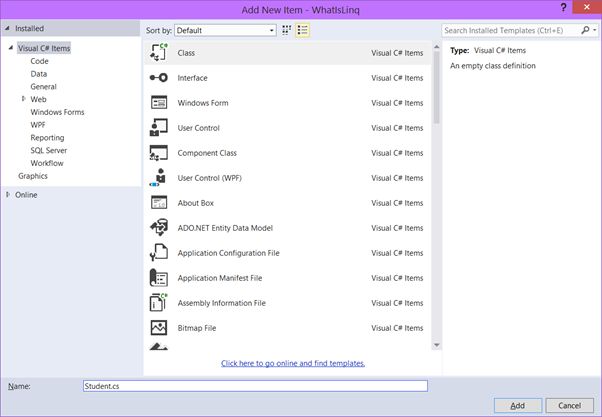Viewport: 602px width, 417px height.
Task: Open the online templates link
Action: tap(293, 363)
